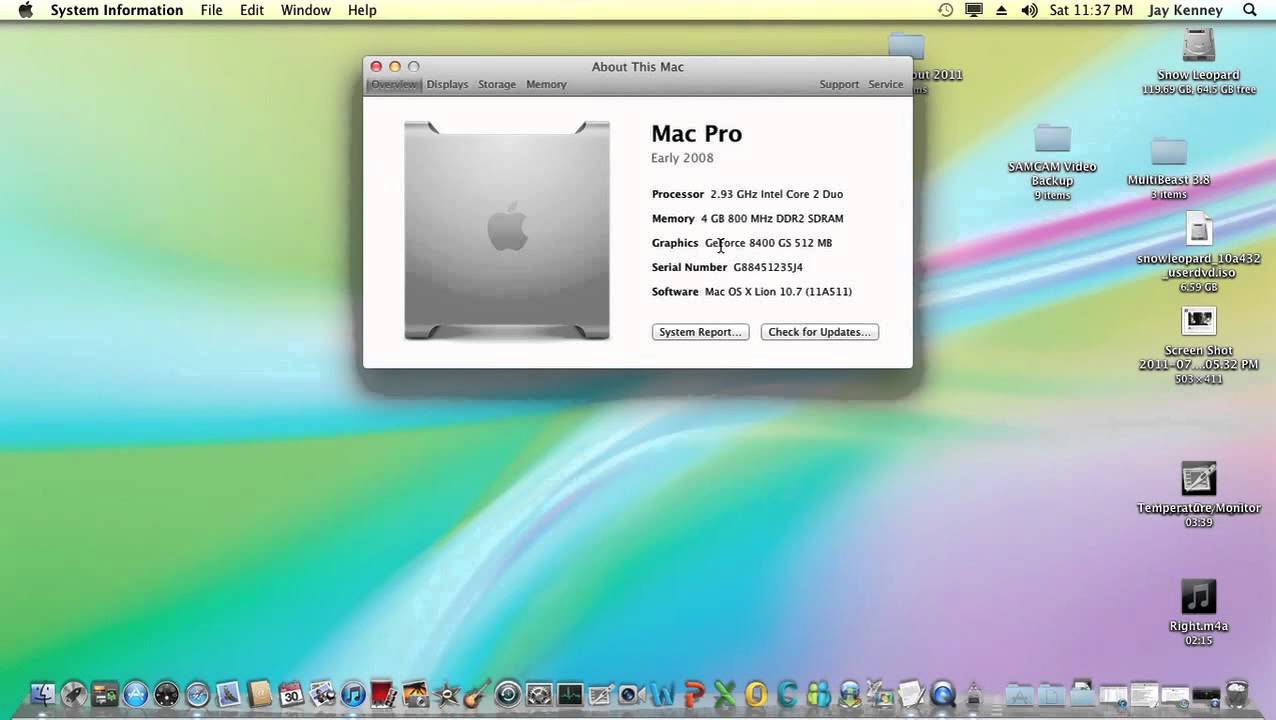
Task: Open the System Information menu
Action: 117,10
